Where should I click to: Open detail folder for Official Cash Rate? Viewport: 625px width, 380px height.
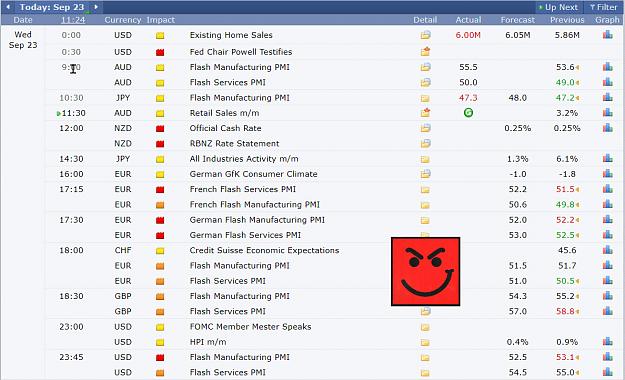(x=425, y=128)
